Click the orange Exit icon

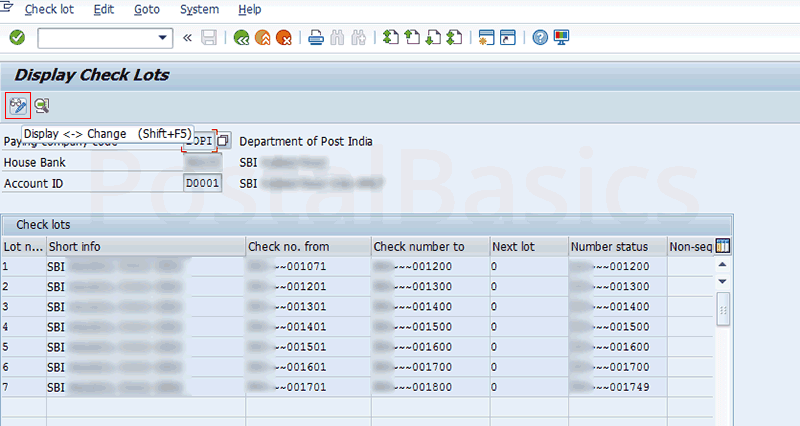[x=262, y=38]
